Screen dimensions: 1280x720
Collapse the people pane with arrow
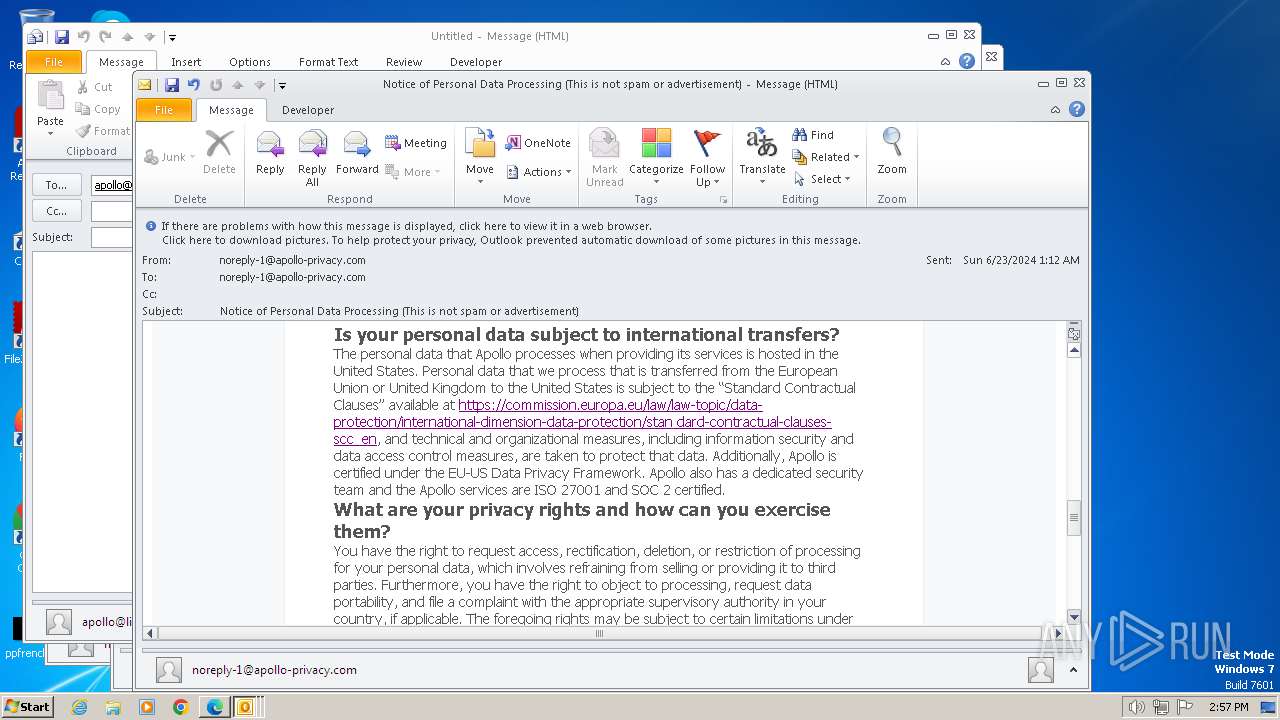1073,670
